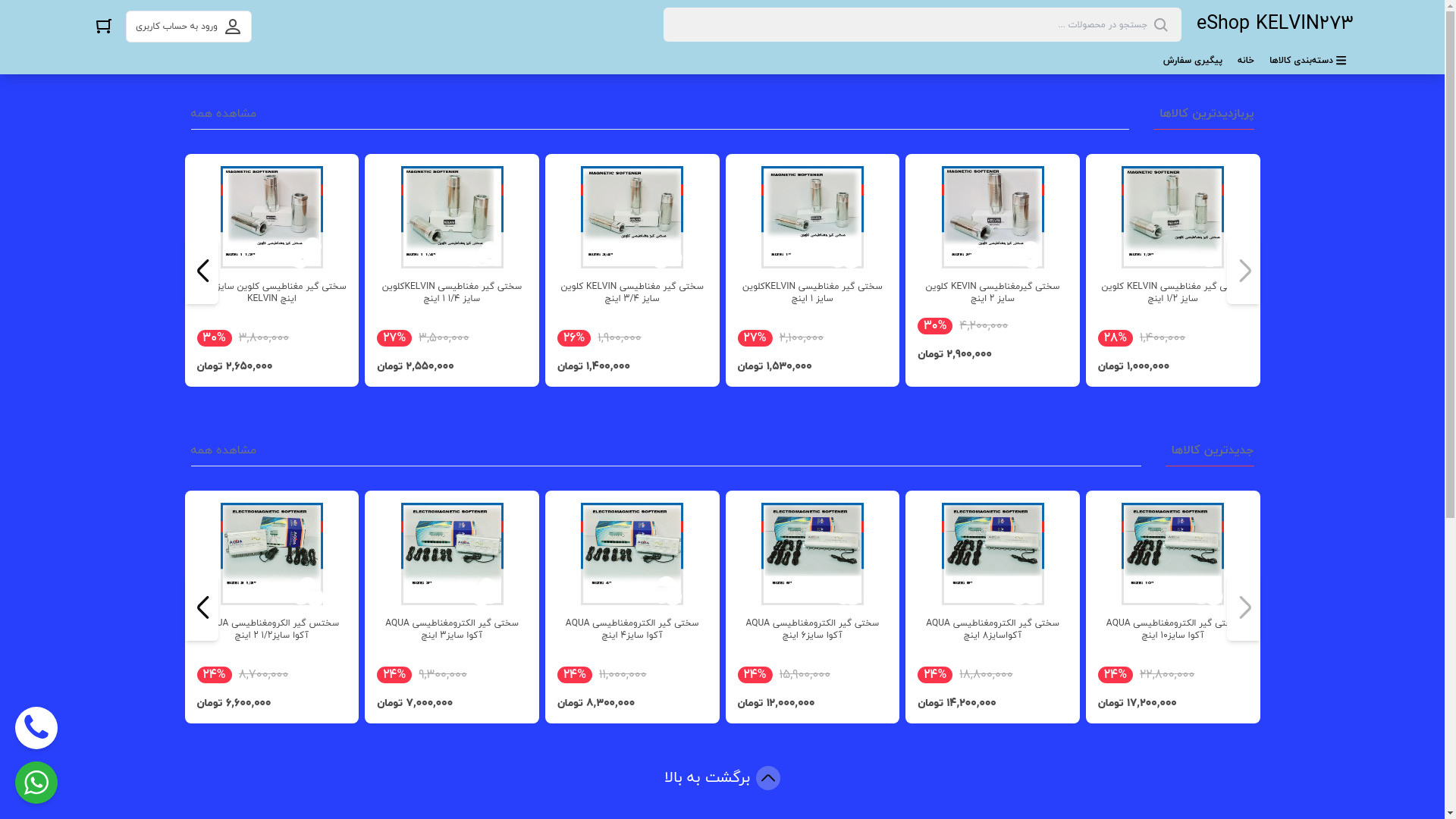This screenshot has height=819, width=1456.
Task: Click title of KELVIN 1 inch softener
Action: coord(812,293)
